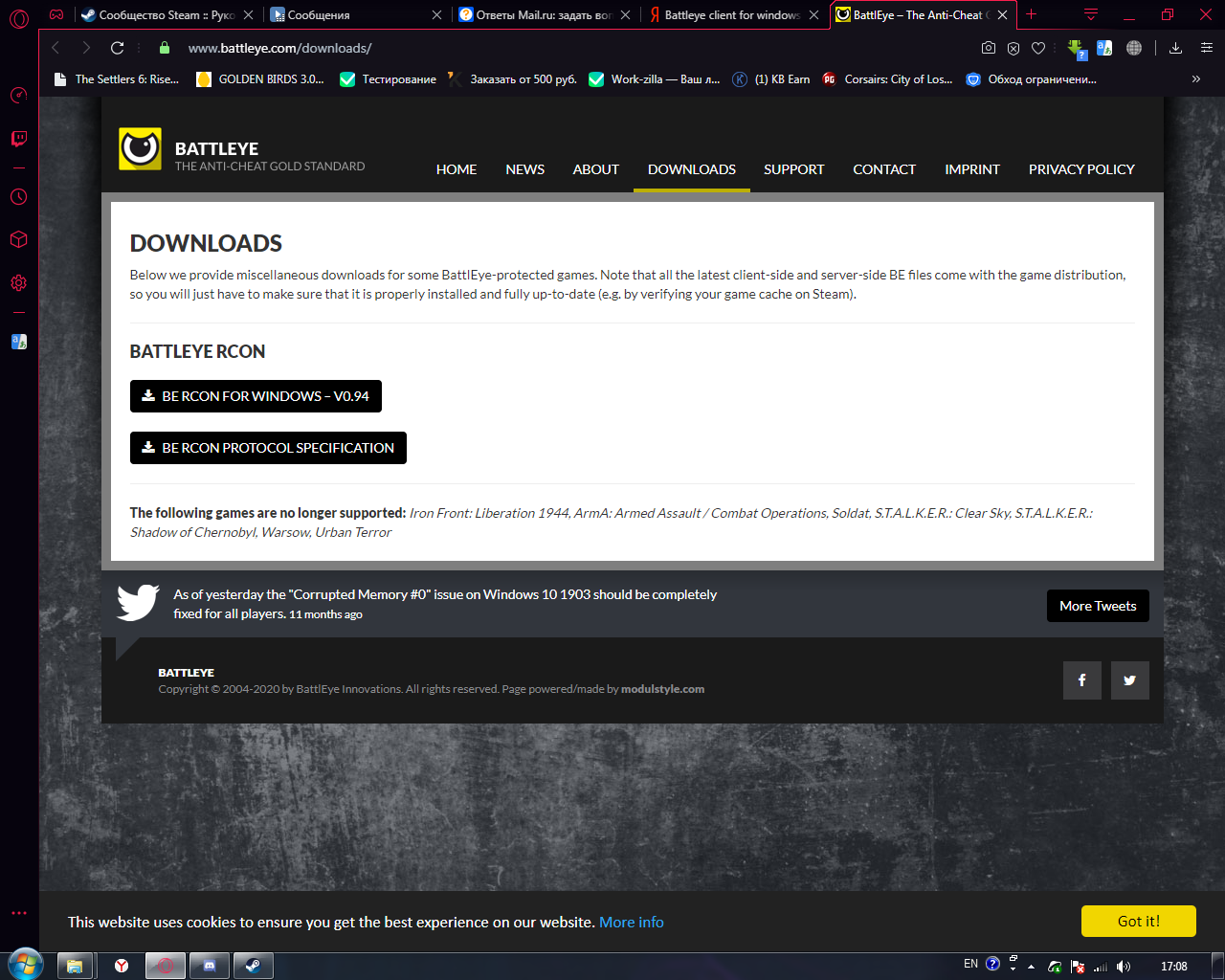Screen dimensions: 1225x980
Task: Open tab search menu icon
Action: (x=1091, y=14)
